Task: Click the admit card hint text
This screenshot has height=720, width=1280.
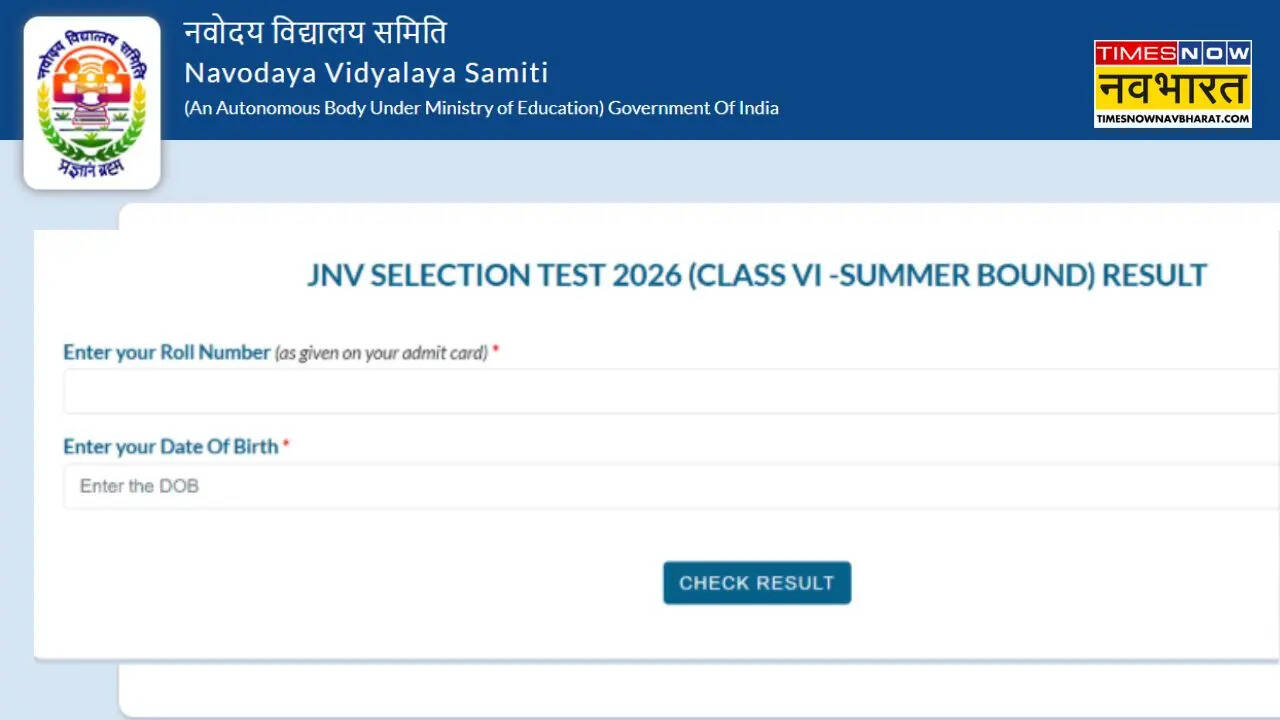Action: [x=381, y=353]
